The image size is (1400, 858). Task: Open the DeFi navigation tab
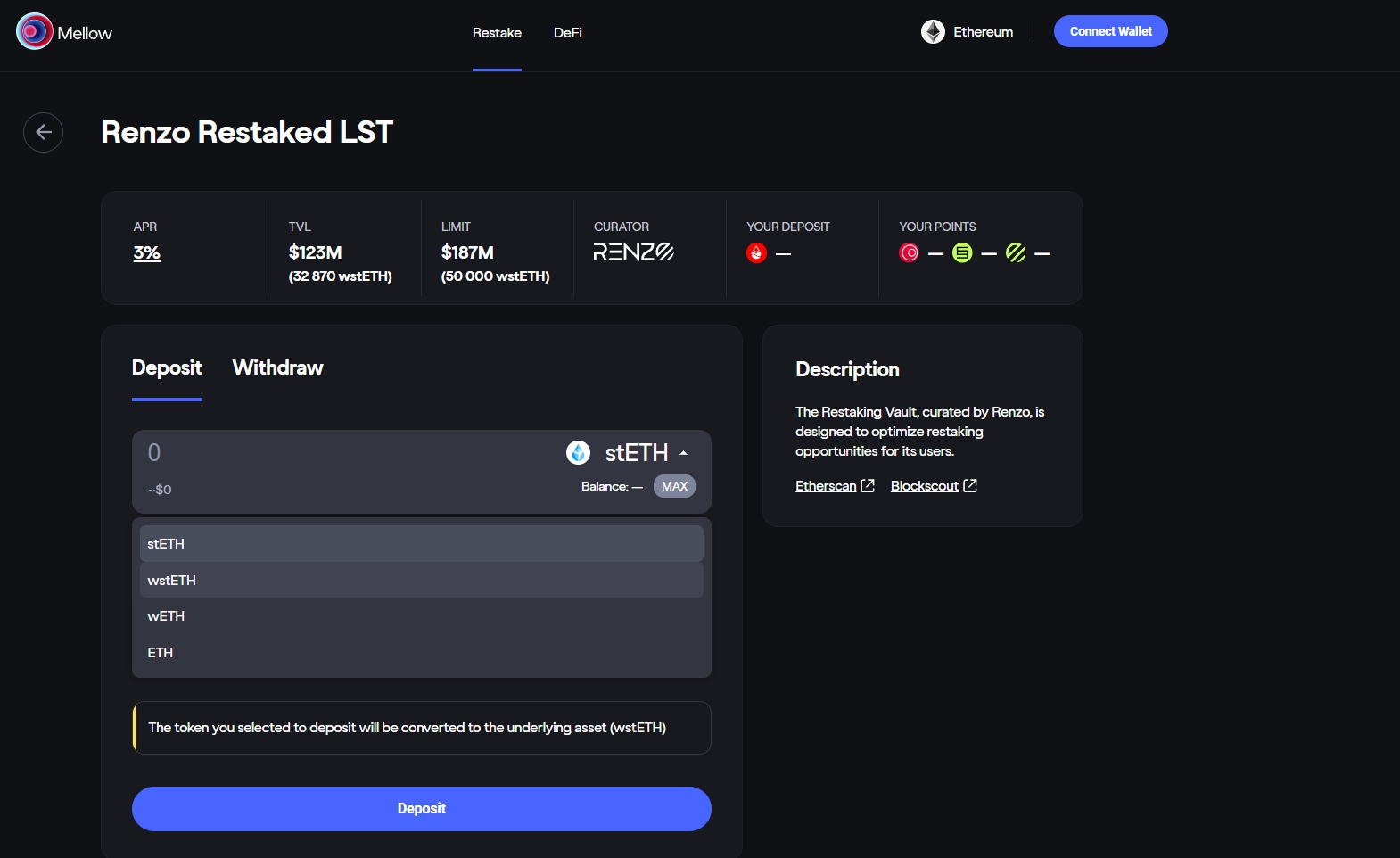tap(567, 33)
